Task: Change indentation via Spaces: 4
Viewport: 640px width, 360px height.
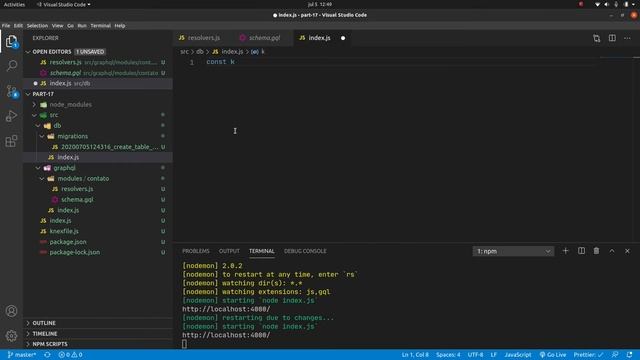Action: [448, 355]
